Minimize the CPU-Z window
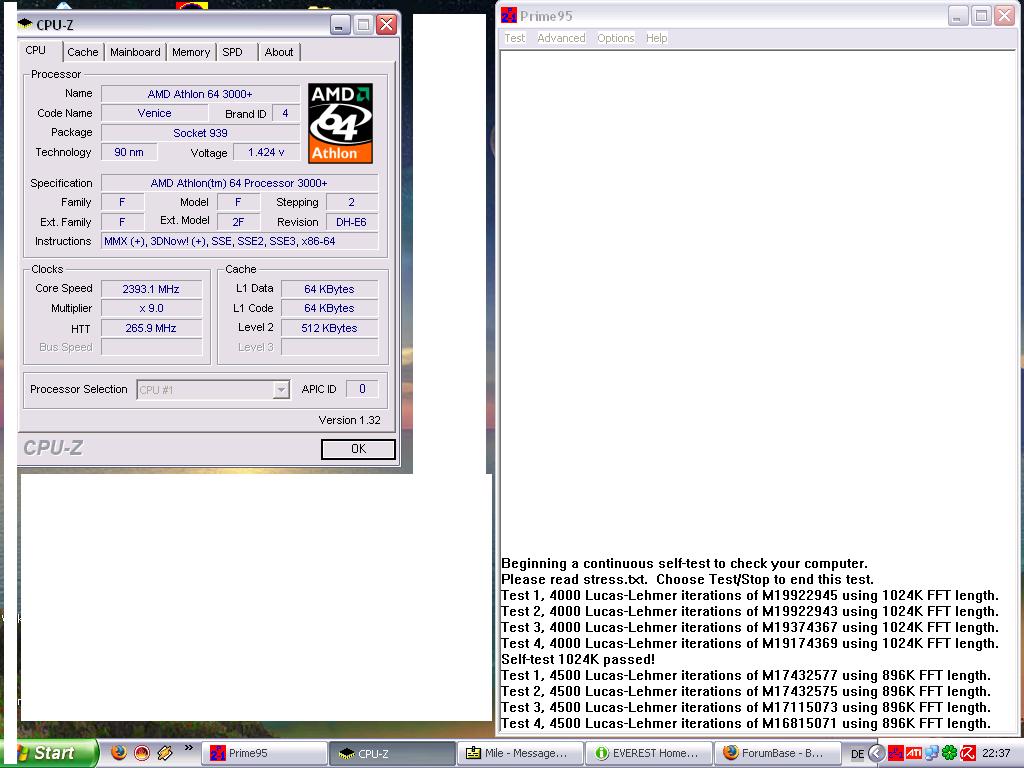Viewport: 1024px width, 768px height. (x=339, y=25)
